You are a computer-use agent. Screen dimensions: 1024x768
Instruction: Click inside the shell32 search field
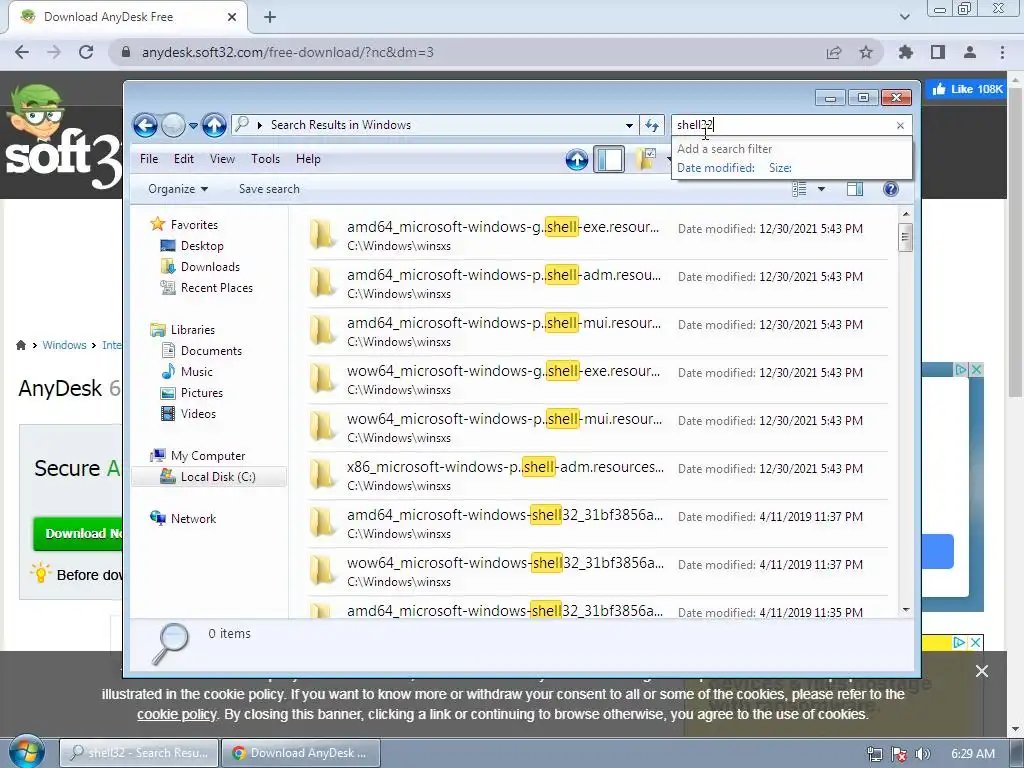click(784, 125)
